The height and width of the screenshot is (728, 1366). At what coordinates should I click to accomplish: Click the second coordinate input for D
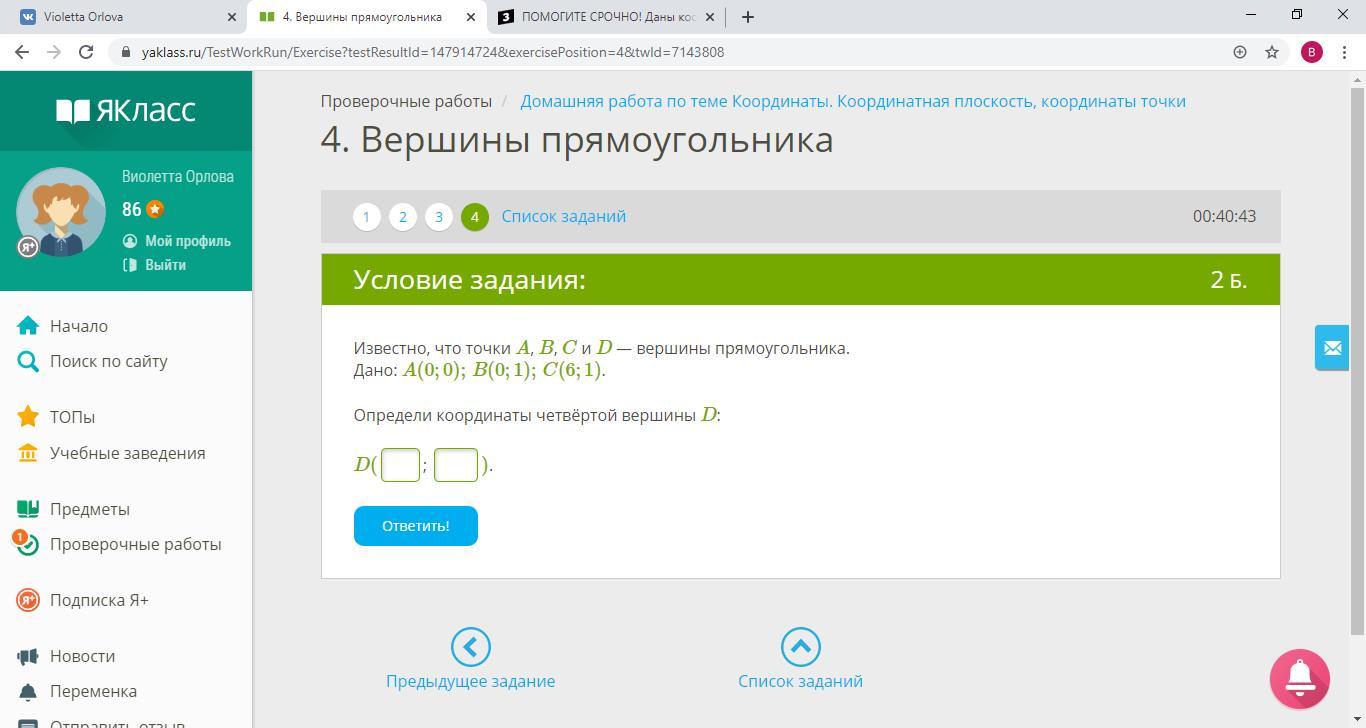point(456,465)
